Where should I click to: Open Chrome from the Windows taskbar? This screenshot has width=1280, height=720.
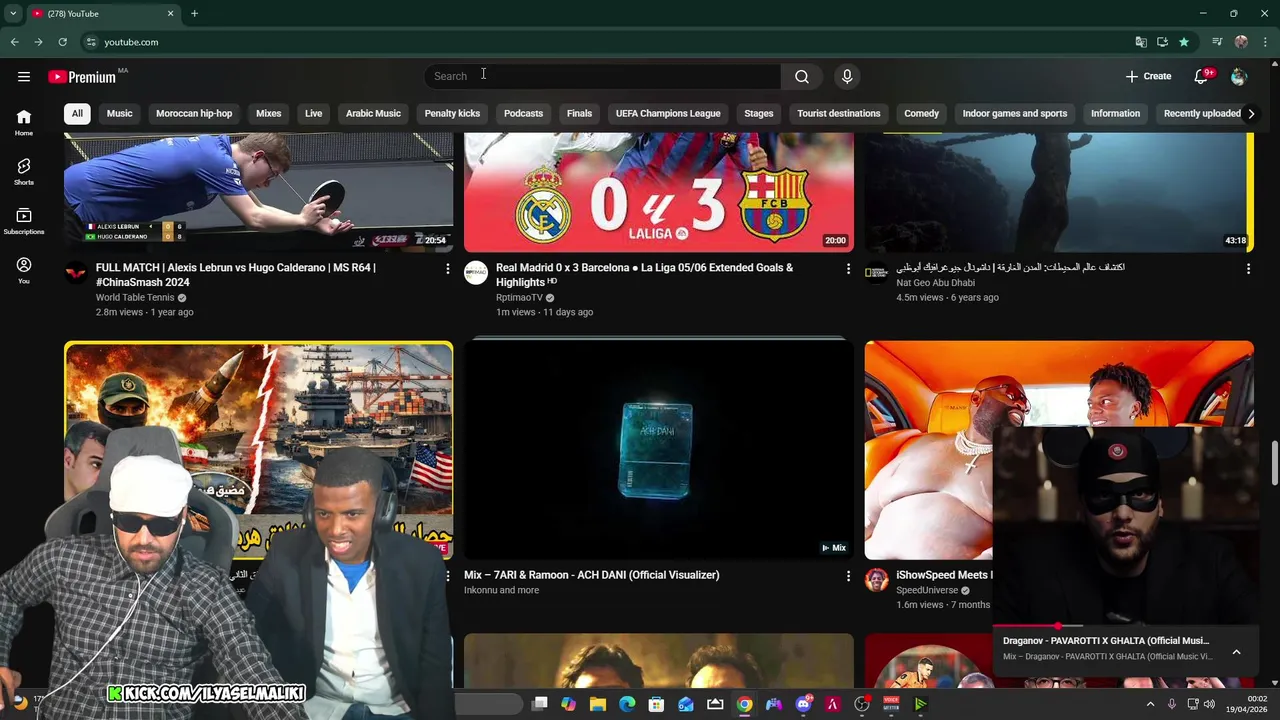[744, 704]
